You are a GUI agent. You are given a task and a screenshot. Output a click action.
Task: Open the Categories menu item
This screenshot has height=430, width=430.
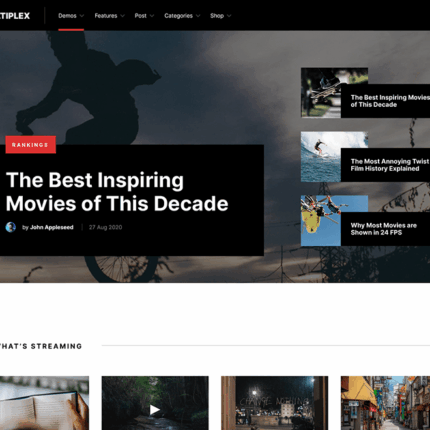(x=178, y=16)
